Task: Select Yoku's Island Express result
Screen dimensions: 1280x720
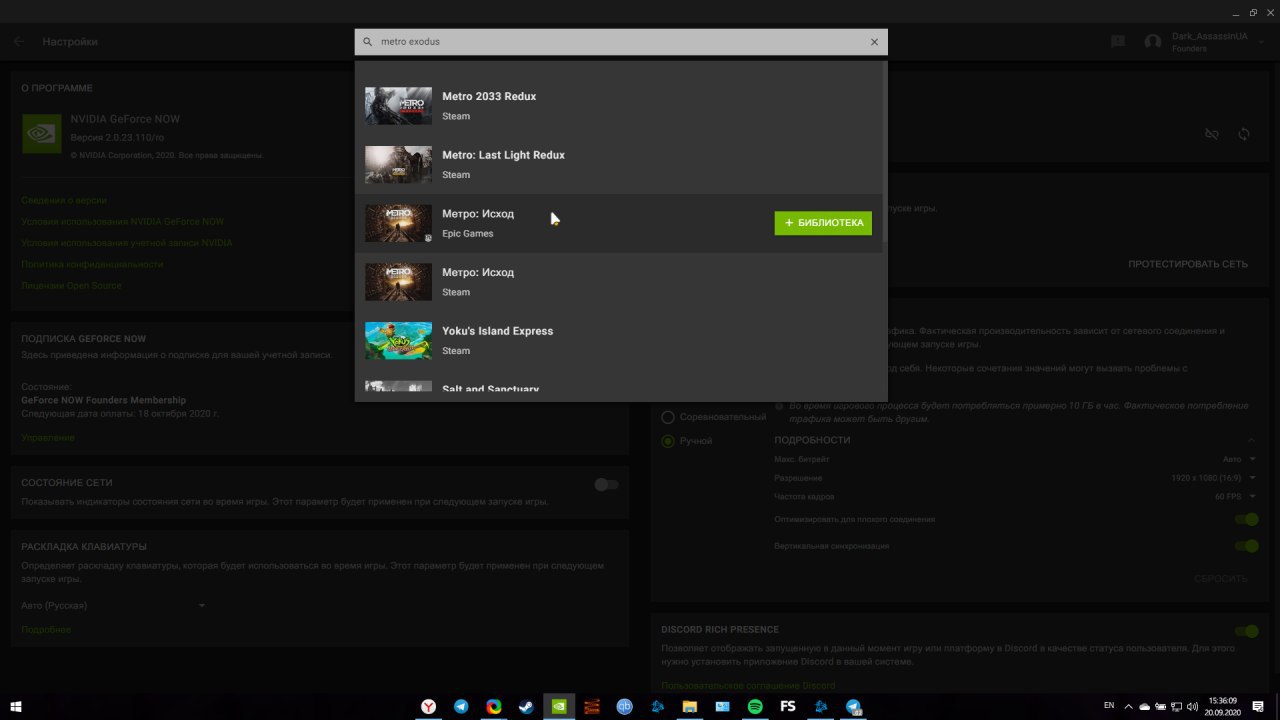Action: point(621,341)
